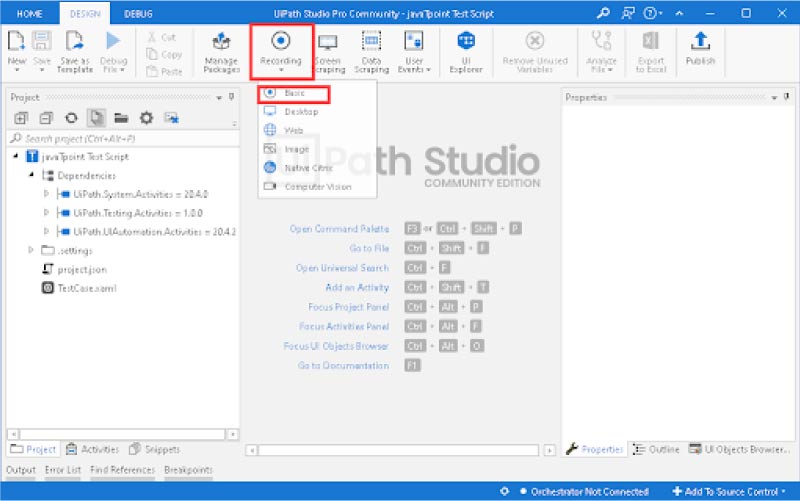Open the Output panel tab
The image size is (800, 501).
pyautogui.click(x=21, y=470)
